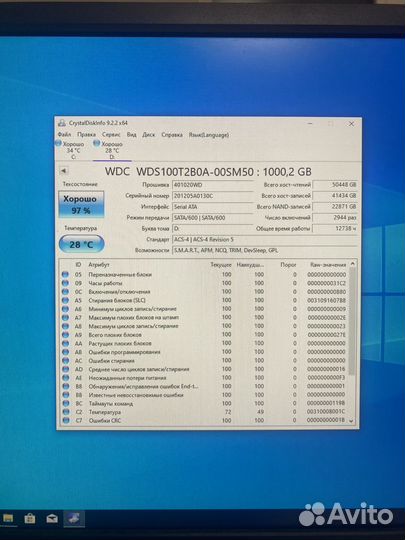This screenshot has width=405, height=540.
Task: Open File Explorer from the taskbar
Action: [8, 518]
